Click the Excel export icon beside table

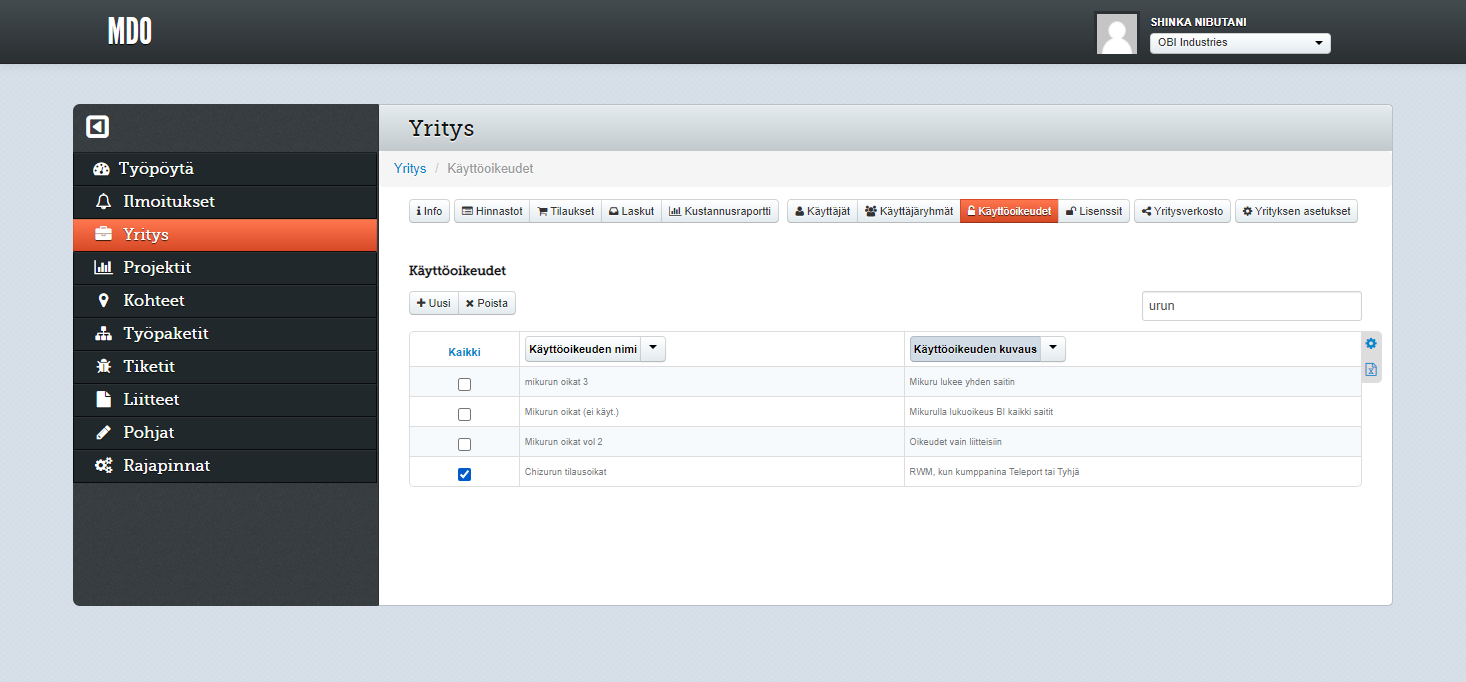1371,370
